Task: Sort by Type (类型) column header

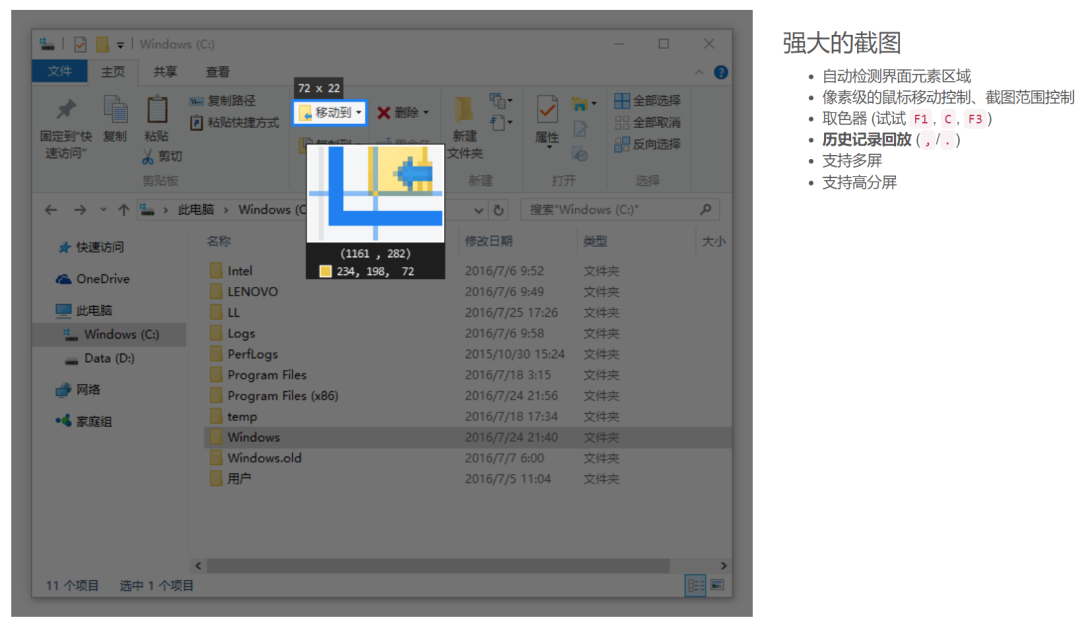Action: coord(595,241)
